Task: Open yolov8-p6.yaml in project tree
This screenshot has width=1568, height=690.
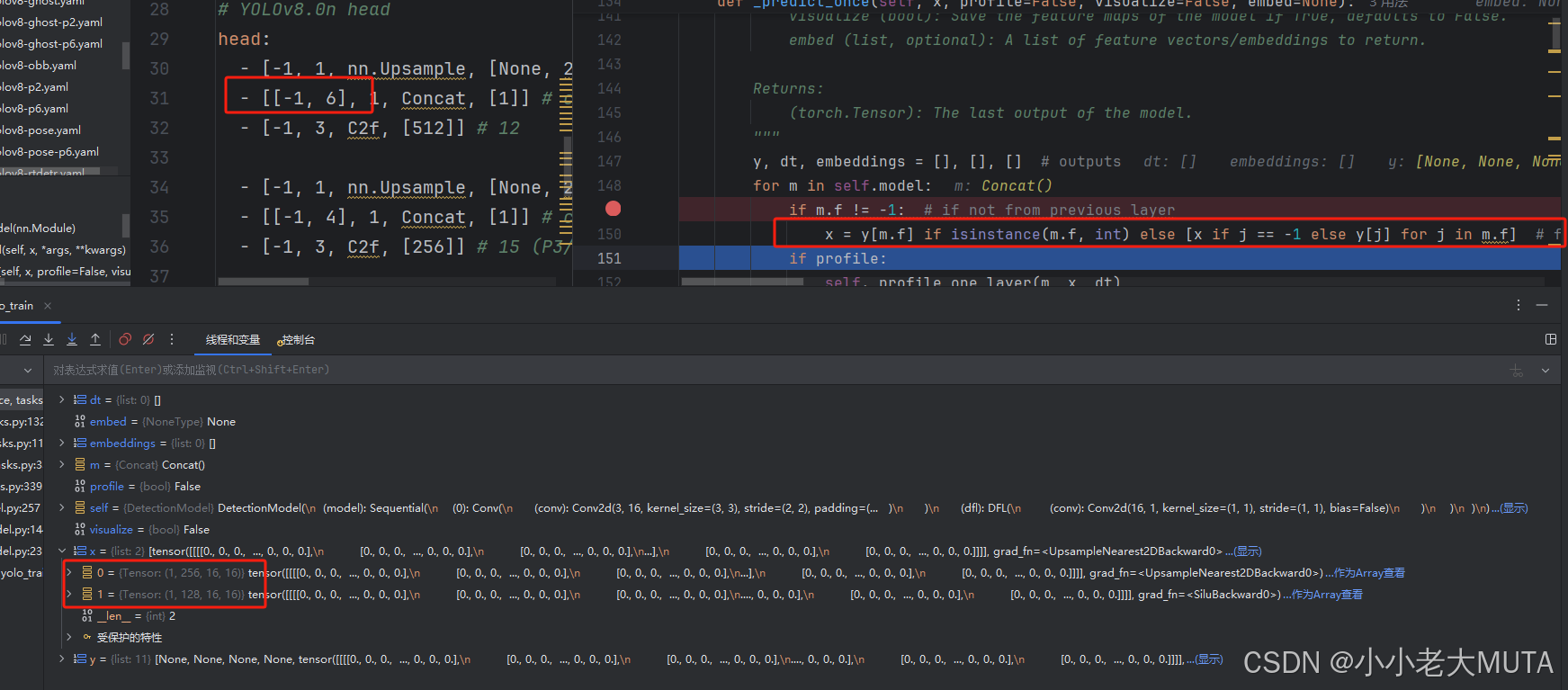Action: (34, 108)
